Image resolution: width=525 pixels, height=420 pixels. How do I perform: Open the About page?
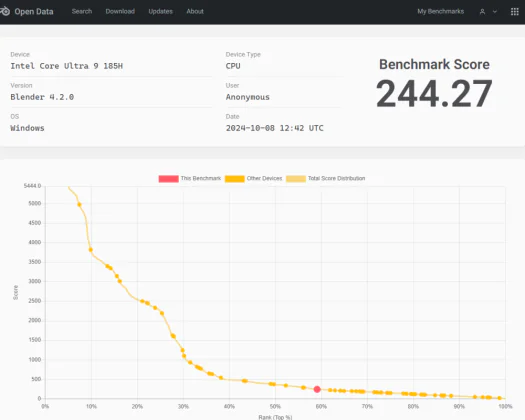[x=195, y=11]
